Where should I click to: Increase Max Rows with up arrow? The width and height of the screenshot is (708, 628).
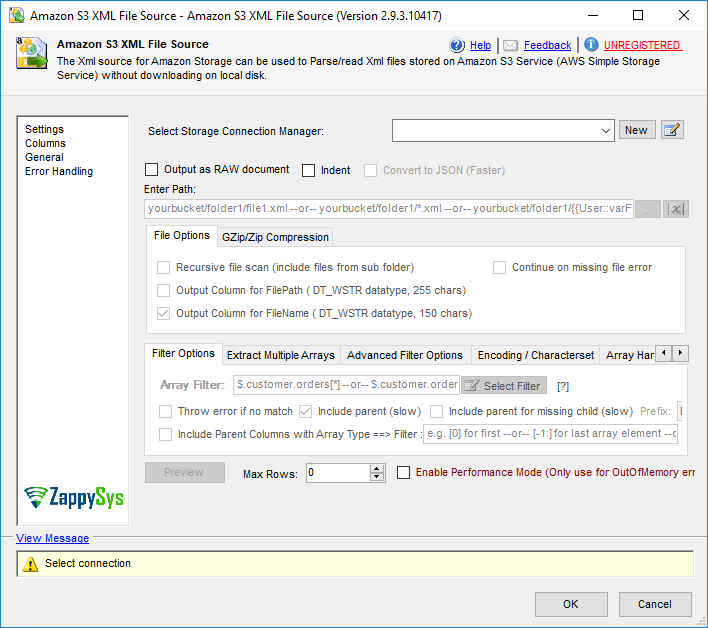pyautogui.click(x=377, y=469)
